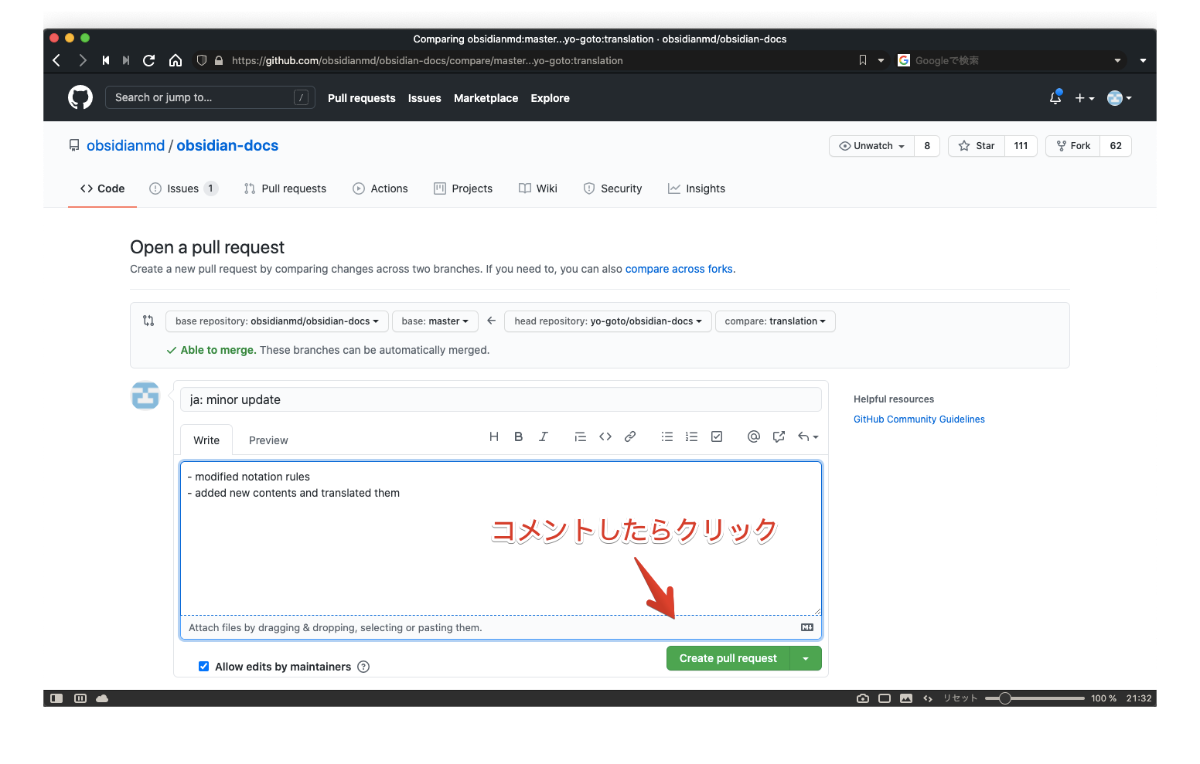
Task: Add a bulleted list
Action: [x=667, y=437]
